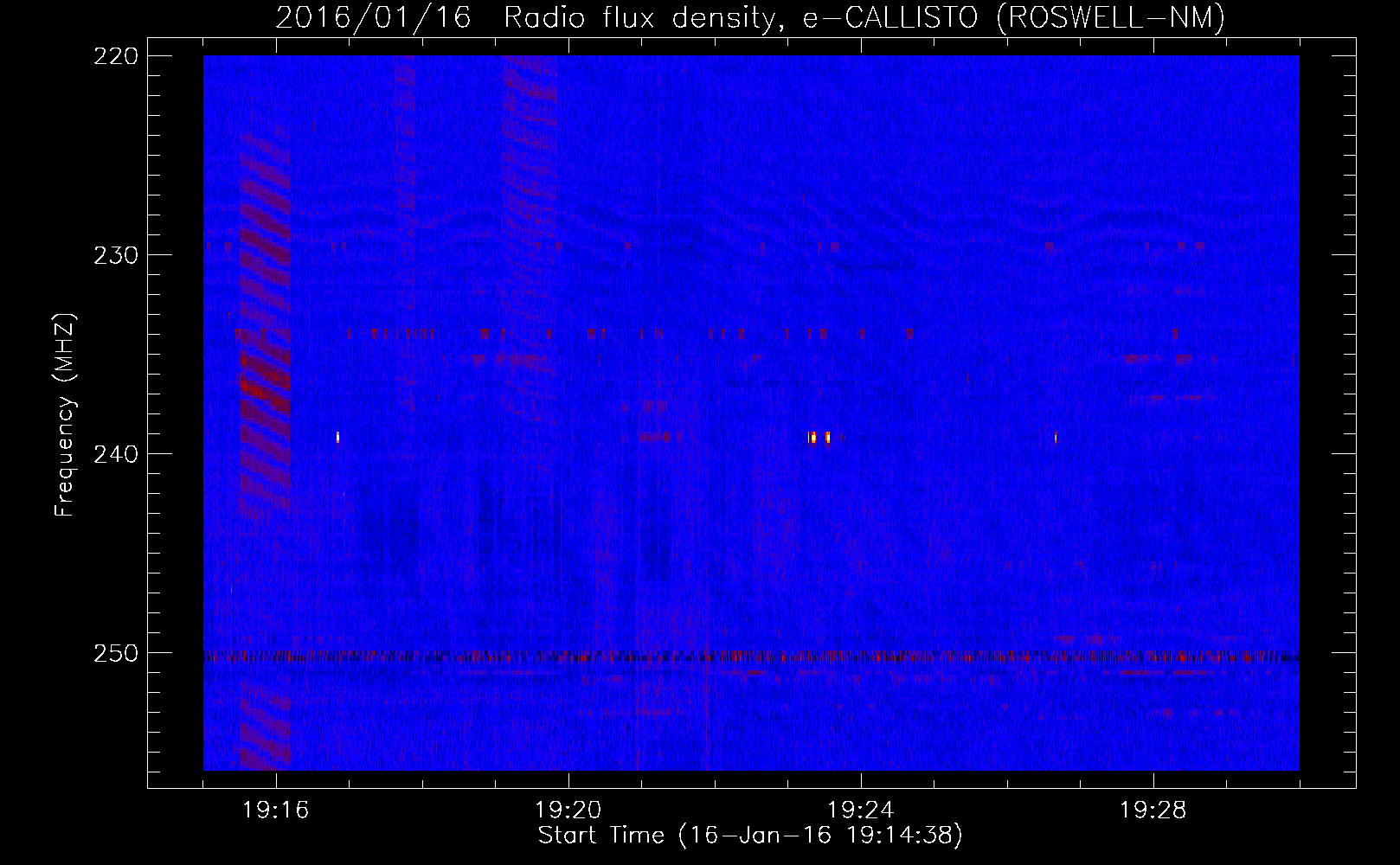Click the "Frequency (MHZ)" axis title

65,414
